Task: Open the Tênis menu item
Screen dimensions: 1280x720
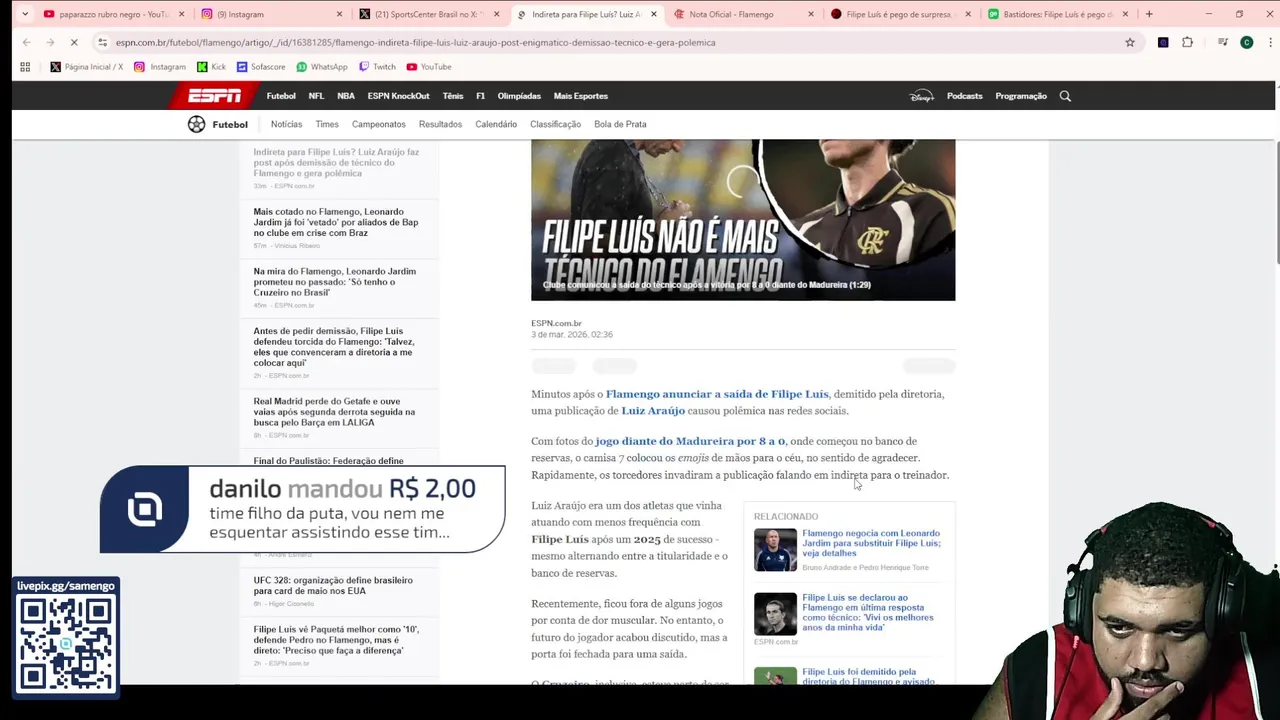Action: click(x=453, y=96)
